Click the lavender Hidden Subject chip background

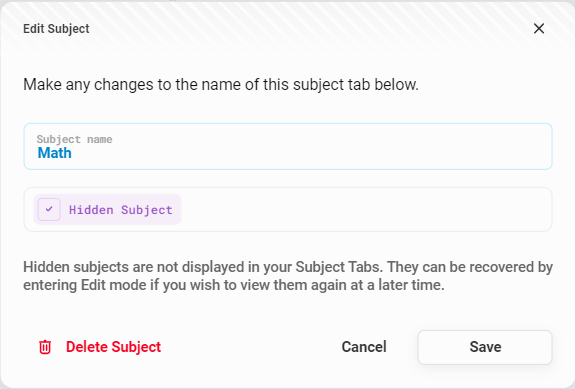pyautogui.click(x=107, y=209)
